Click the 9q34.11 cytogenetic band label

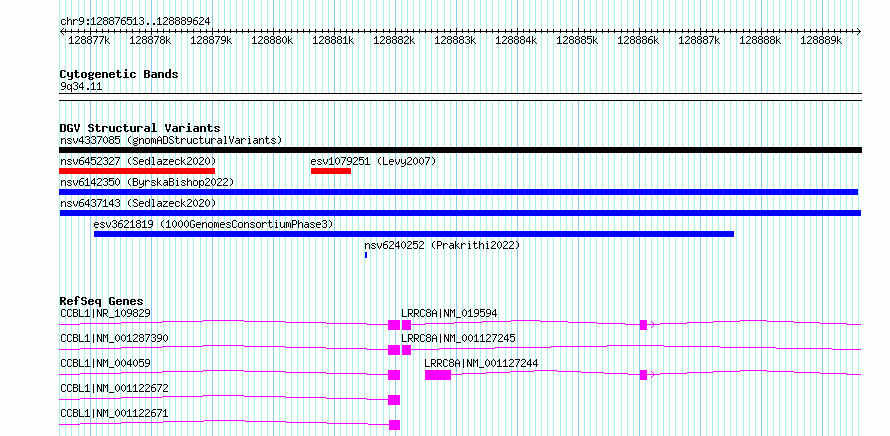point(81,87)
